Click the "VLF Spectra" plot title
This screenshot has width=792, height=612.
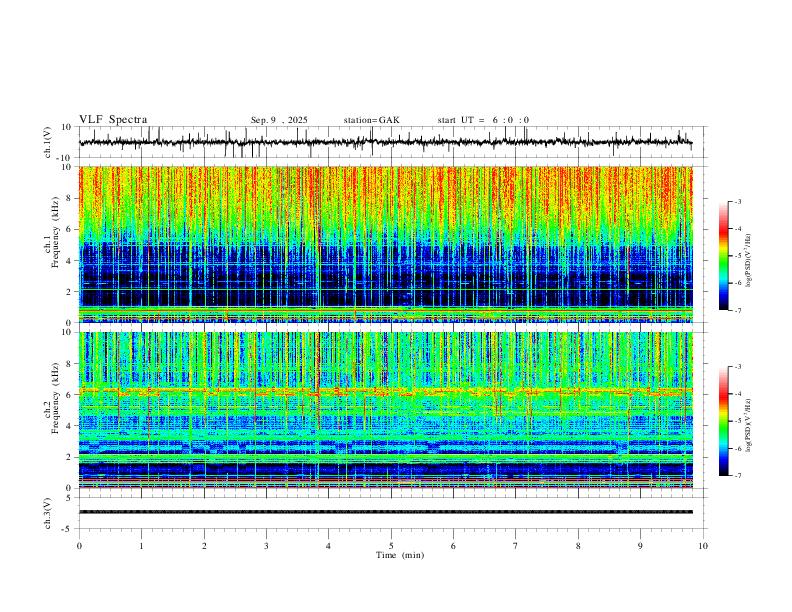click(113, 120)
